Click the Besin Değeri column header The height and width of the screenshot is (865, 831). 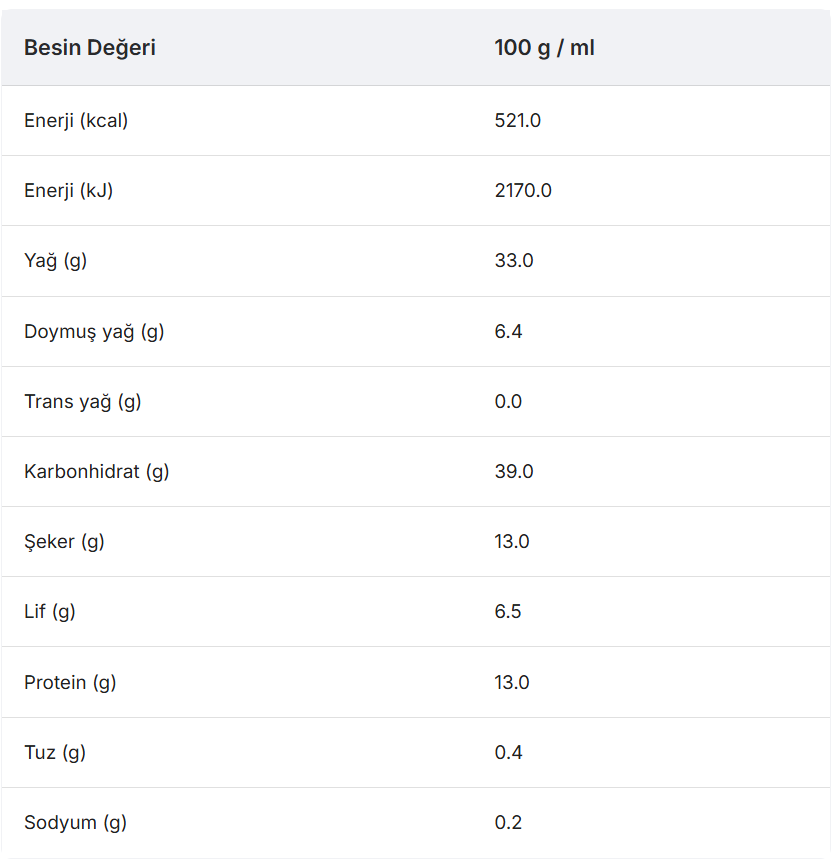tap(90, 48)
